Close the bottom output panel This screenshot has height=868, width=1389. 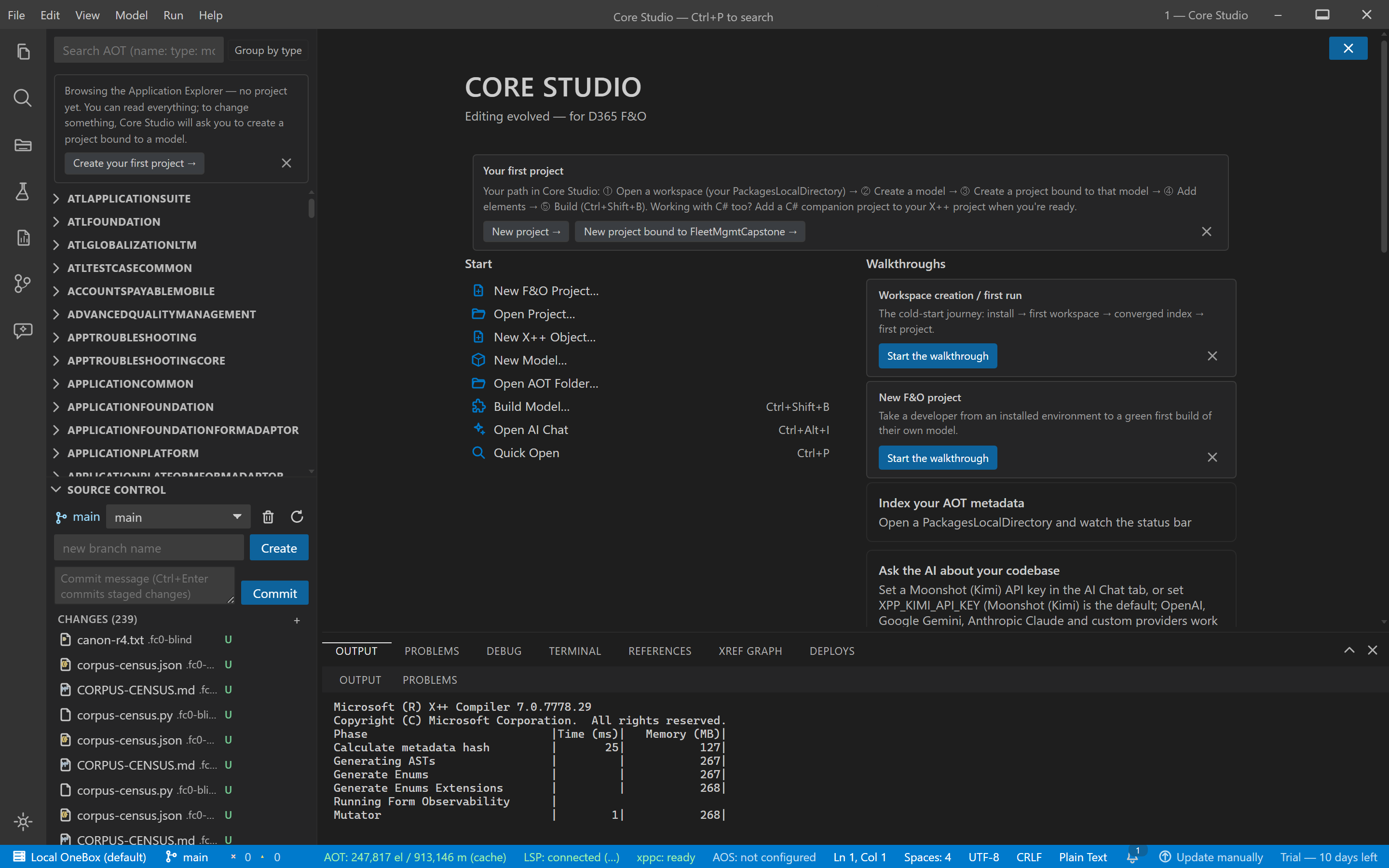pyautogui.click(x=1372, y=650)
